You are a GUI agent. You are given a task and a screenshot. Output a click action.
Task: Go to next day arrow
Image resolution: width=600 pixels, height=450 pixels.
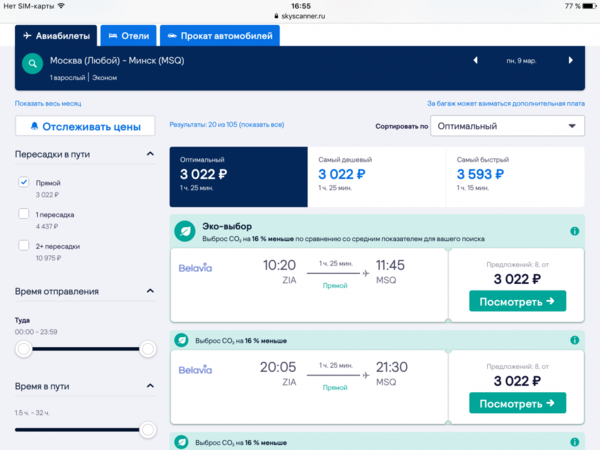tap(571, 60)
